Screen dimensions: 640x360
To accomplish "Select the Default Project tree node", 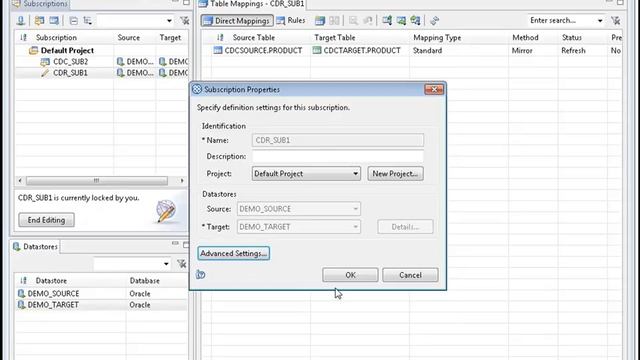I will pos(67,51).
